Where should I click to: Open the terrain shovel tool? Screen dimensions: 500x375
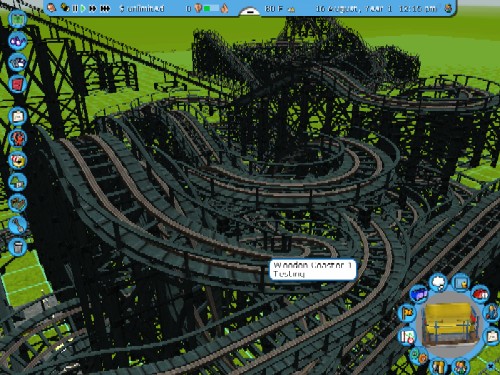18,225
